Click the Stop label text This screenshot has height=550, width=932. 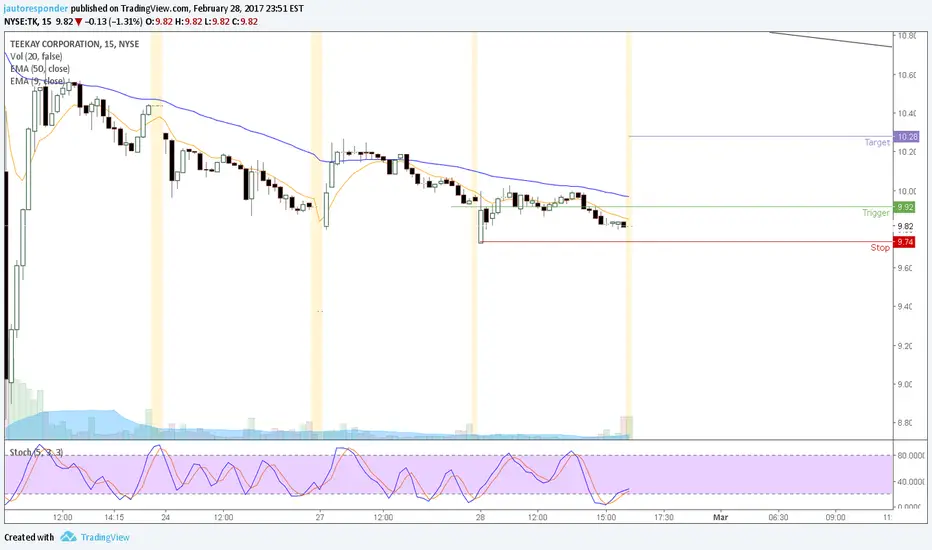(880, 247)
